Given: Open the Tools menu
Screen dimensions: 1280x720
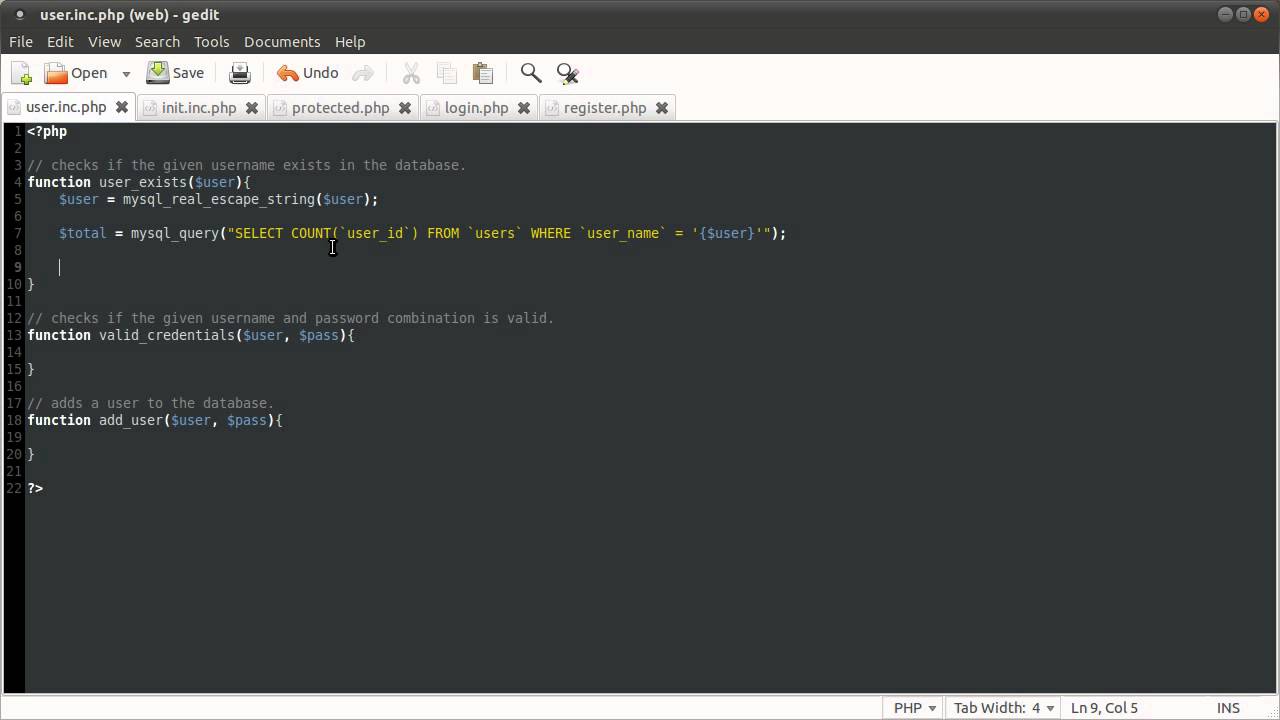Looking at the screenshot, I should [x=211, y=42].
